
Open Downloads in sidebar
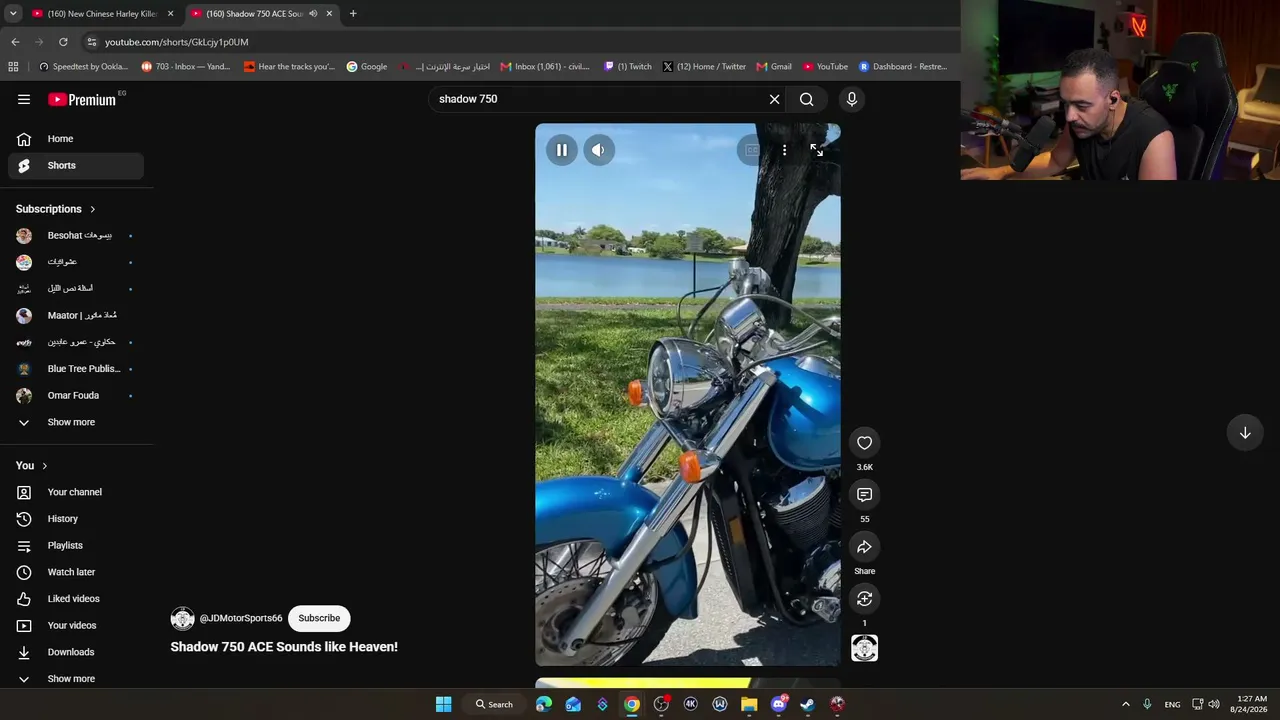pos(76,652)
